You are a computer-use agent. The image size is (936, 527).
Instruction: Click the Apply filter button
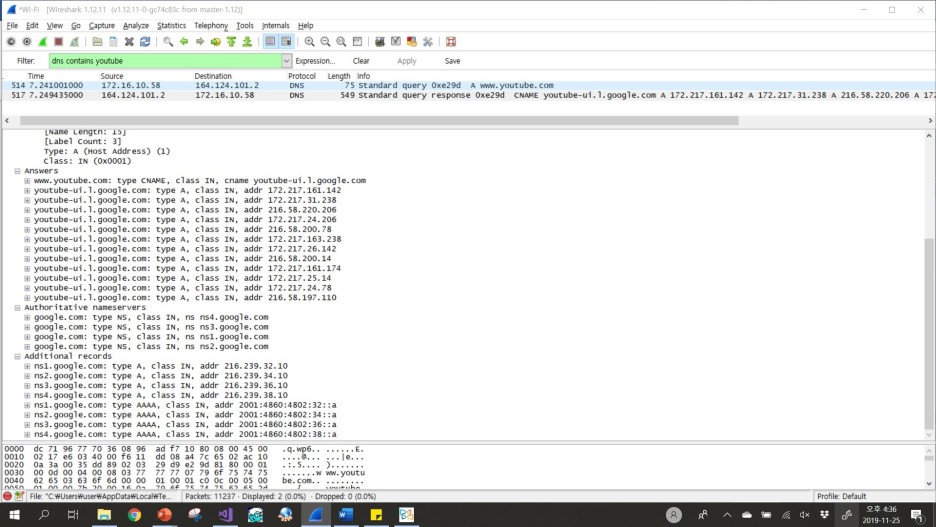[x=407, y=61]
